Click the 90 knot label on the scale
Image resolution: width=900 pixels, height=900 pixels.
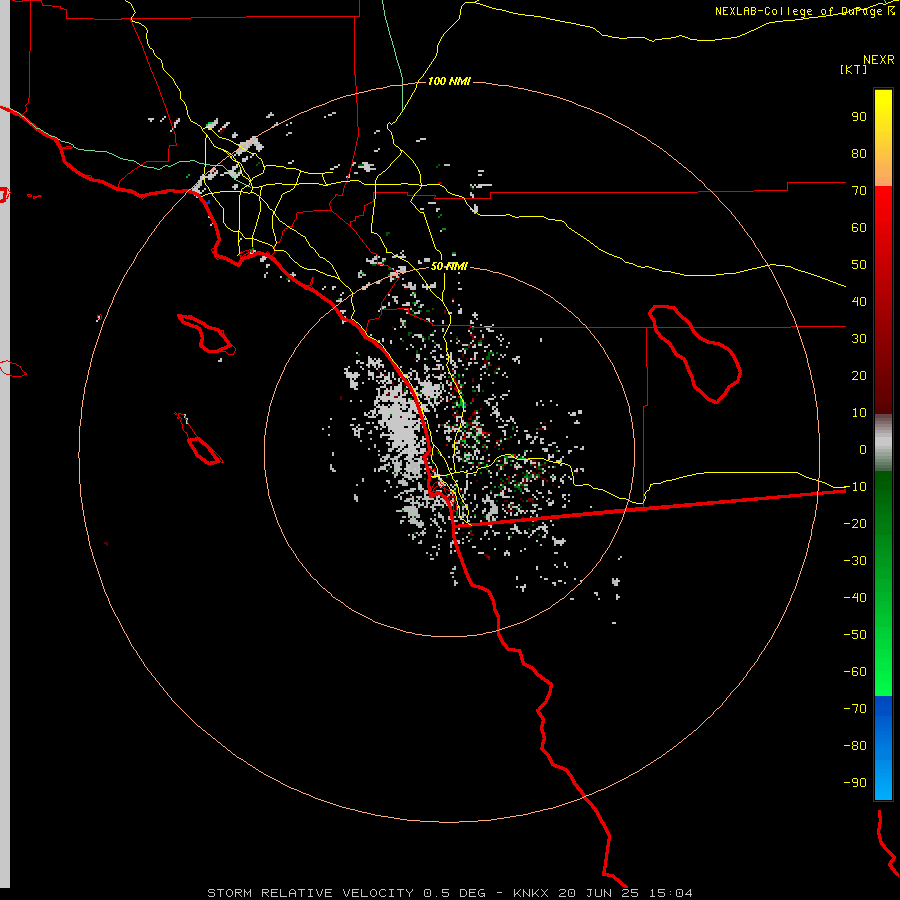(859, 117)
